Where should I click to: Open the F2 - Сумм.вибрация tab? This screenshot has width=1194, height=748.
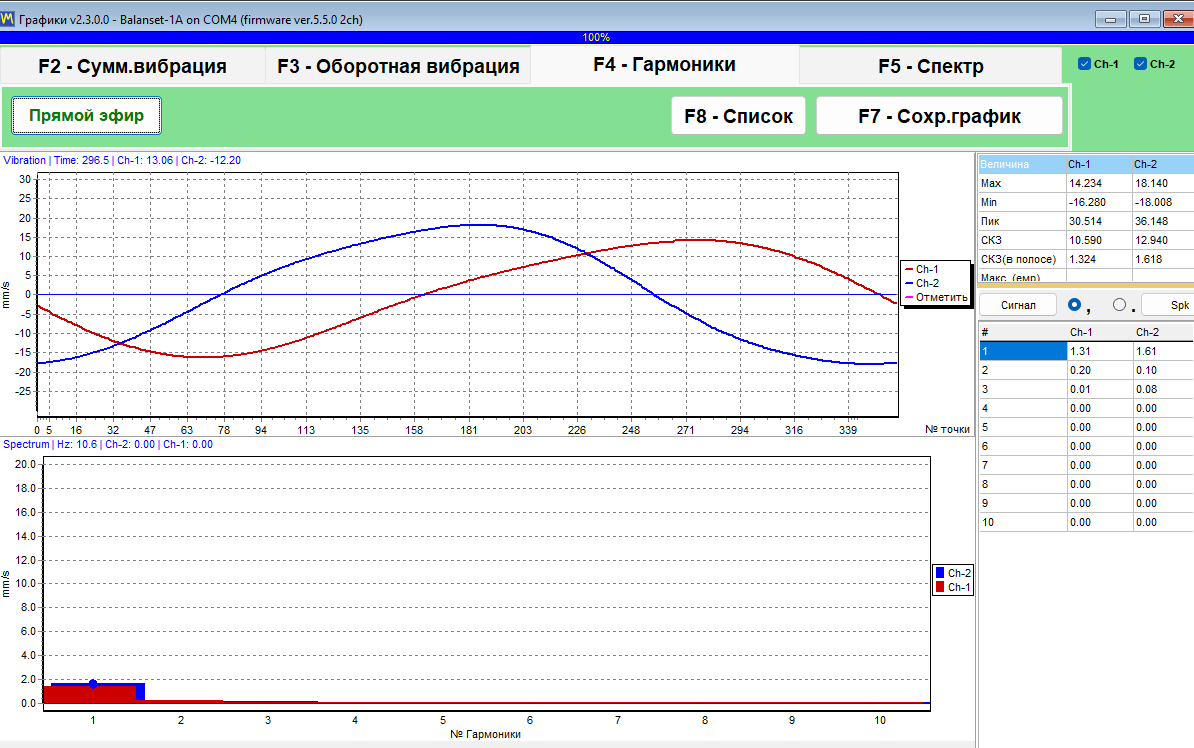pos(132,66)
